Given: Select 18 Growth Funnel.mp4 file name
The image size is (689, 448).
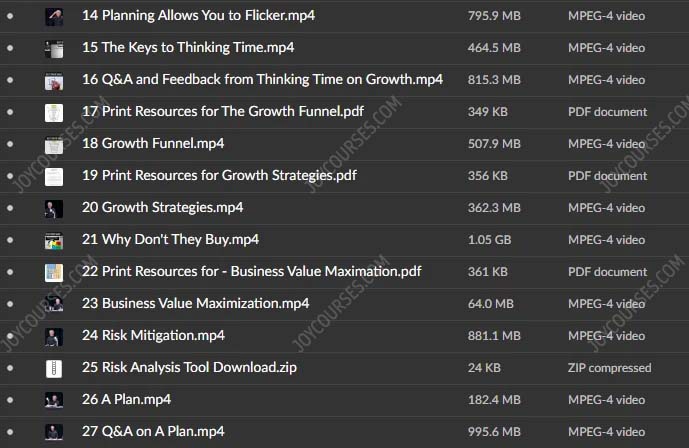Looking at the screenshot, I should point(153,144).
